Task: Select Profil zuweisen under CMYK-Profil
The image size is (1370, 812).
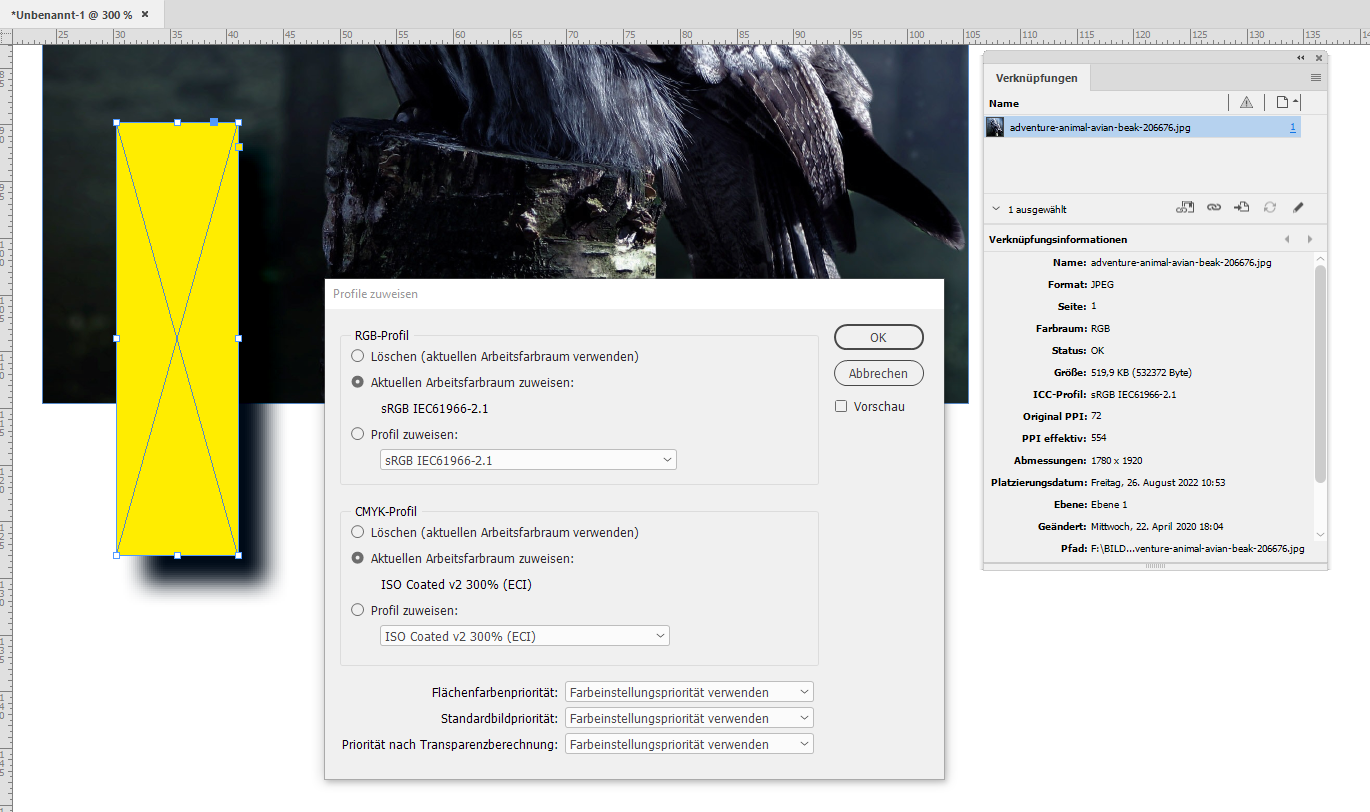Action: [x=358, y=609]
